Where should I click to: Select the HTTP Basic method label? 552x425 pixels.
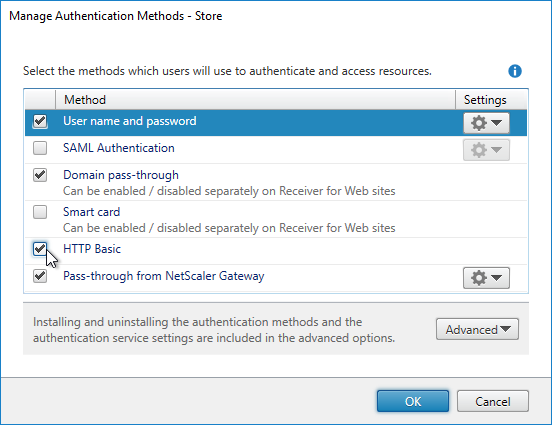92,249
